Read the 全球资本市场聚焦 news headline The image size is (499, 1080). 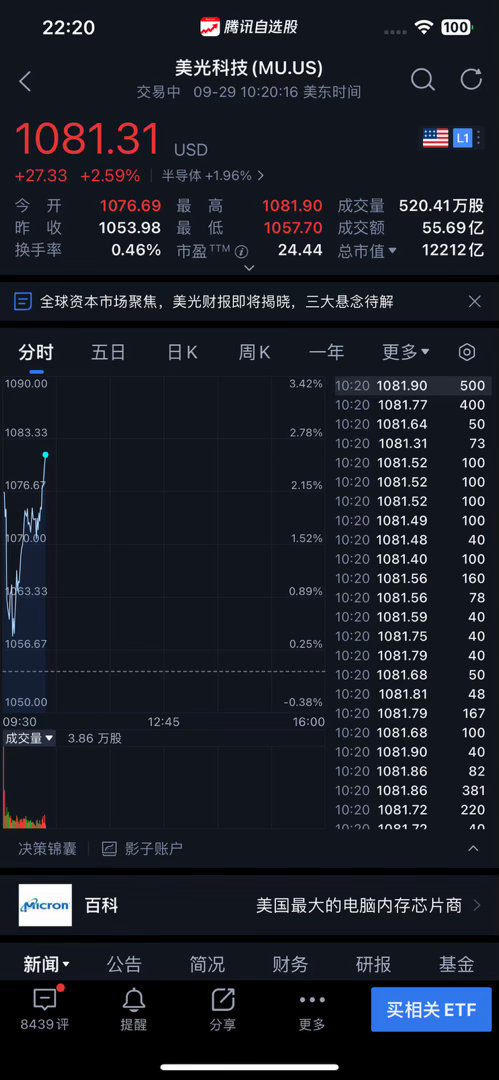point(217,301)
